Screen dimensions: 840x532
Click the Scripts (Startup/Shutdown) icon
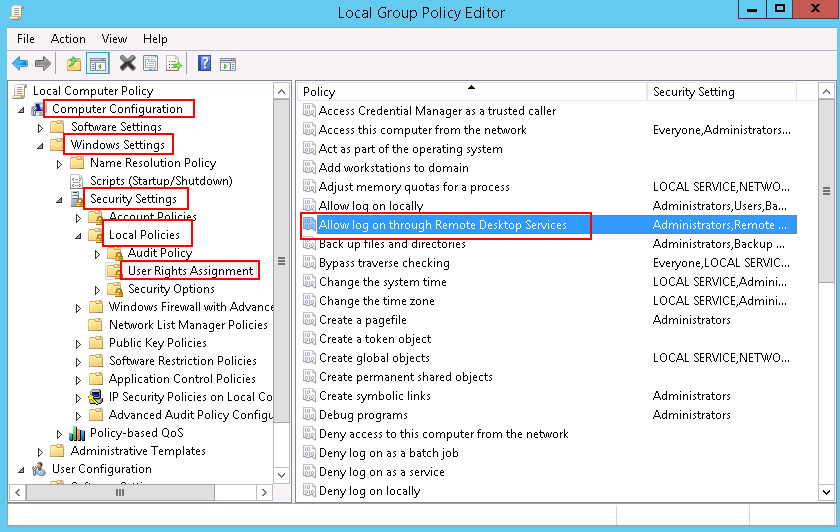coord(77,181)
